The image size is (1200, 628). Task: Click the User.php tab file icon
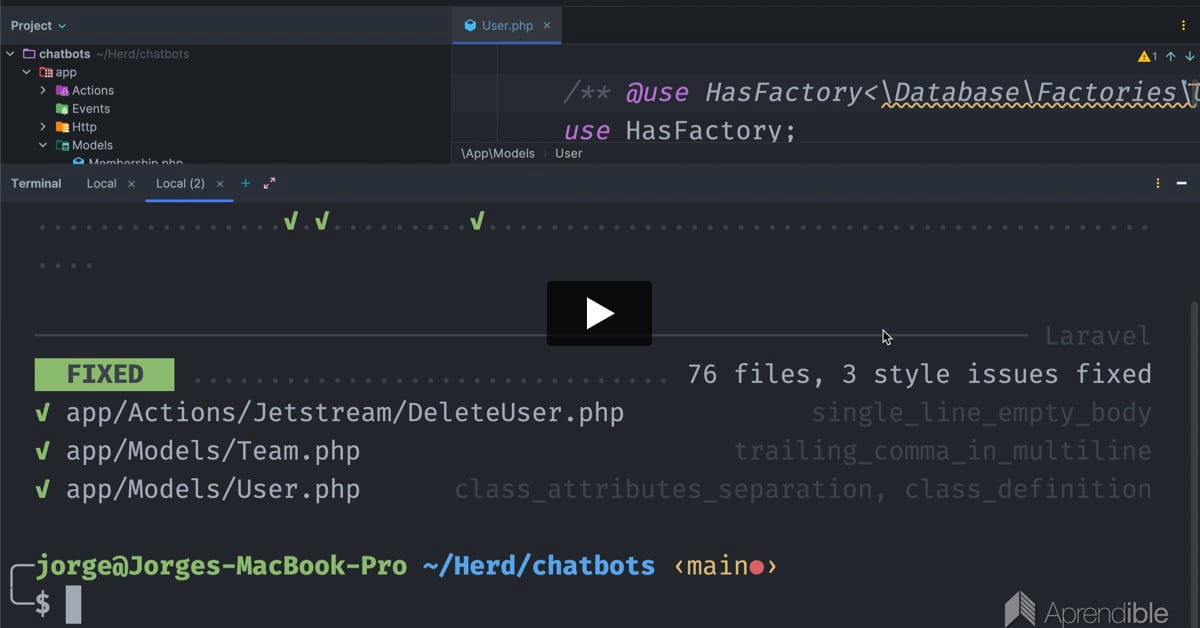(470, 26)
